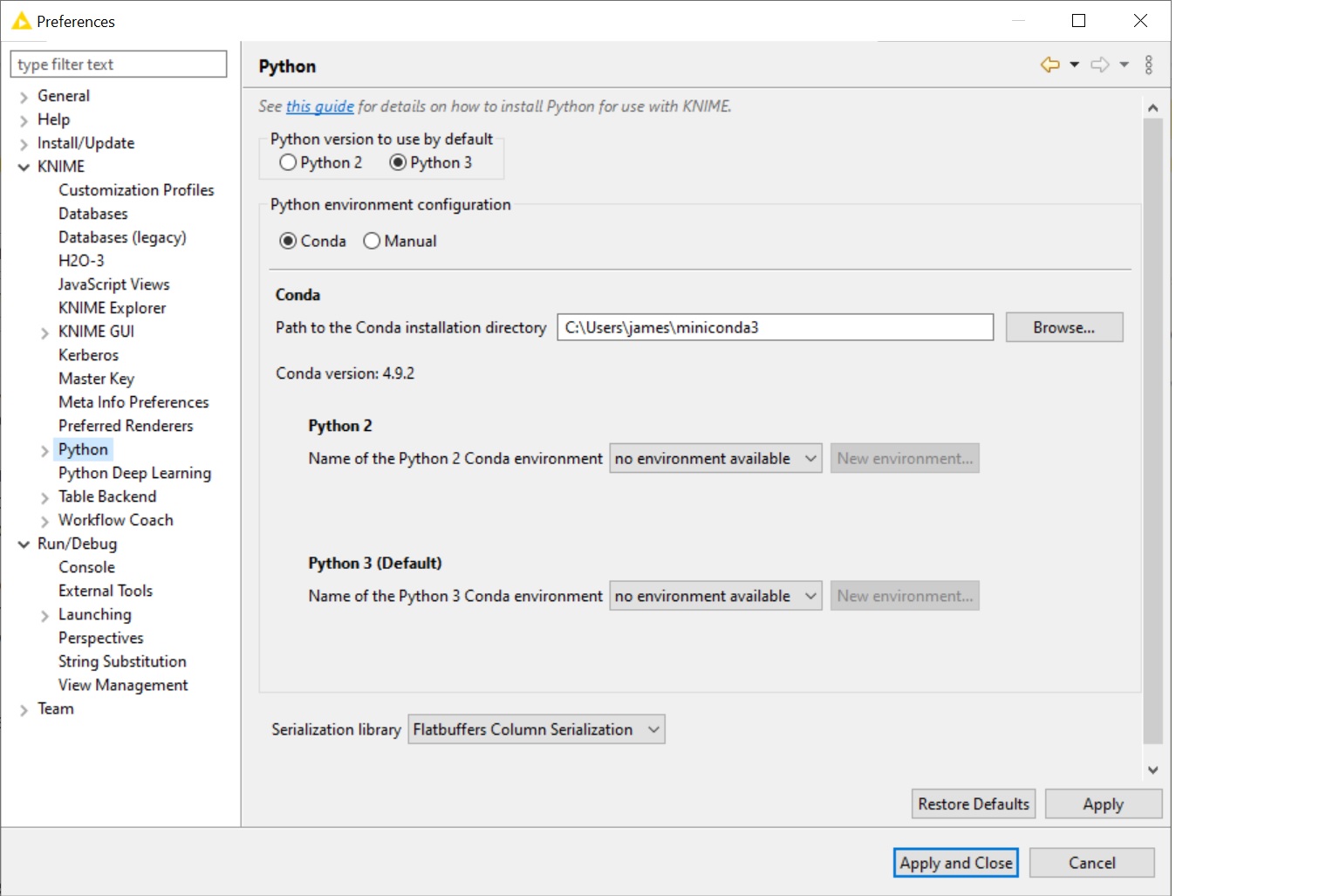This screenshot has width=1340, height=896.
Task: Open Preferred Renderers page
Action: (x=126, y=426)
